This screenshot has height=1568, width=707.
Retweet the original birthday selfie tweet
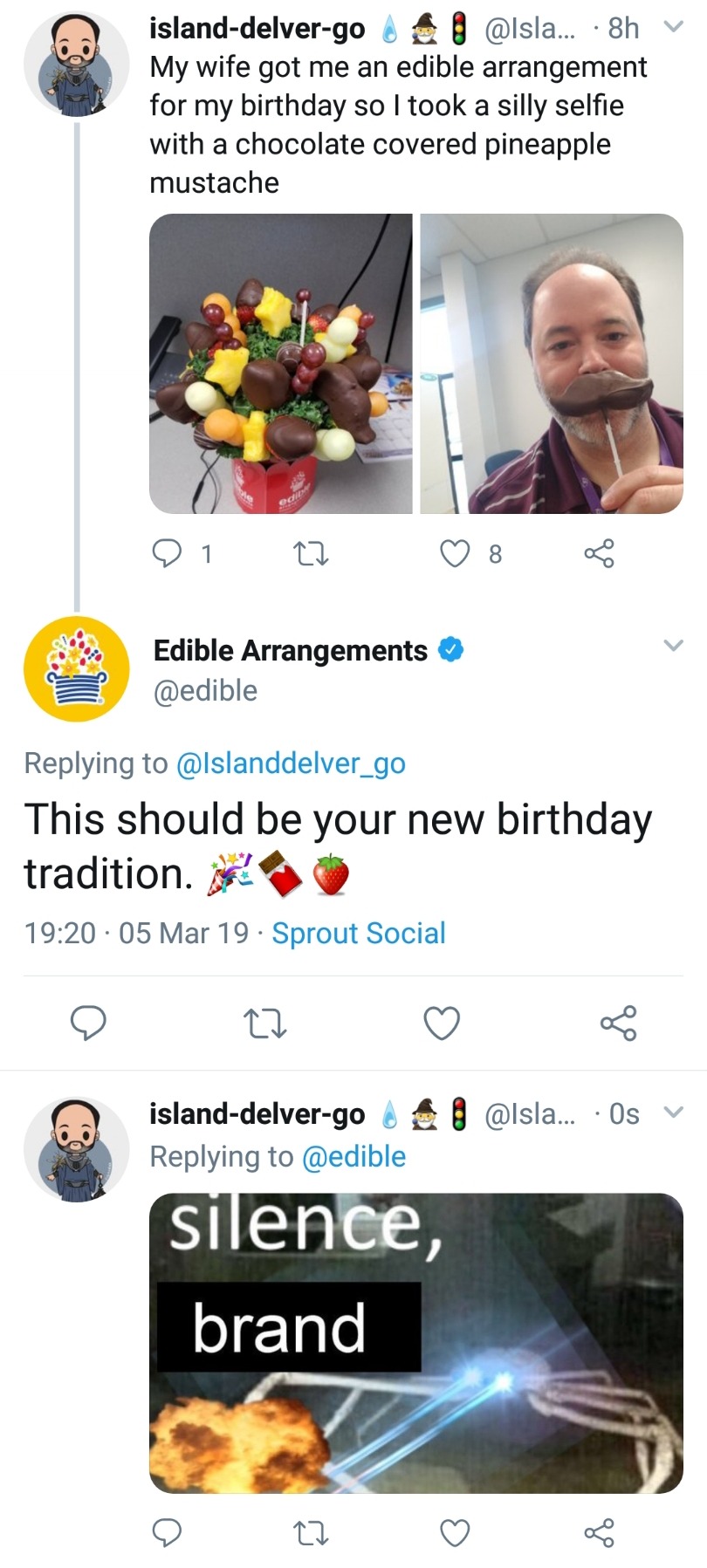310,553
